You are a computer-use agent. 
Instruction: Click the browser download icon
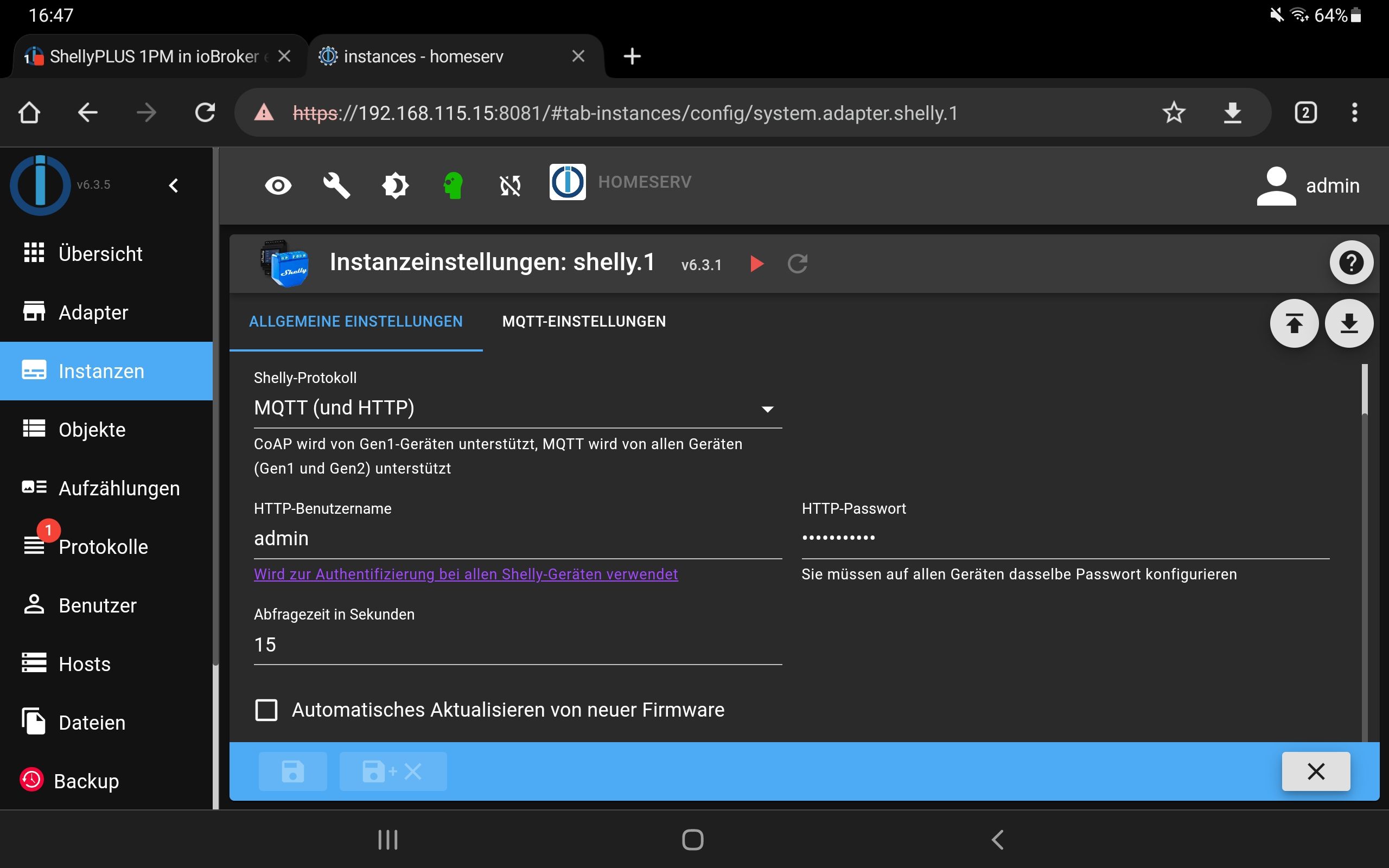tap(1232, 112)
